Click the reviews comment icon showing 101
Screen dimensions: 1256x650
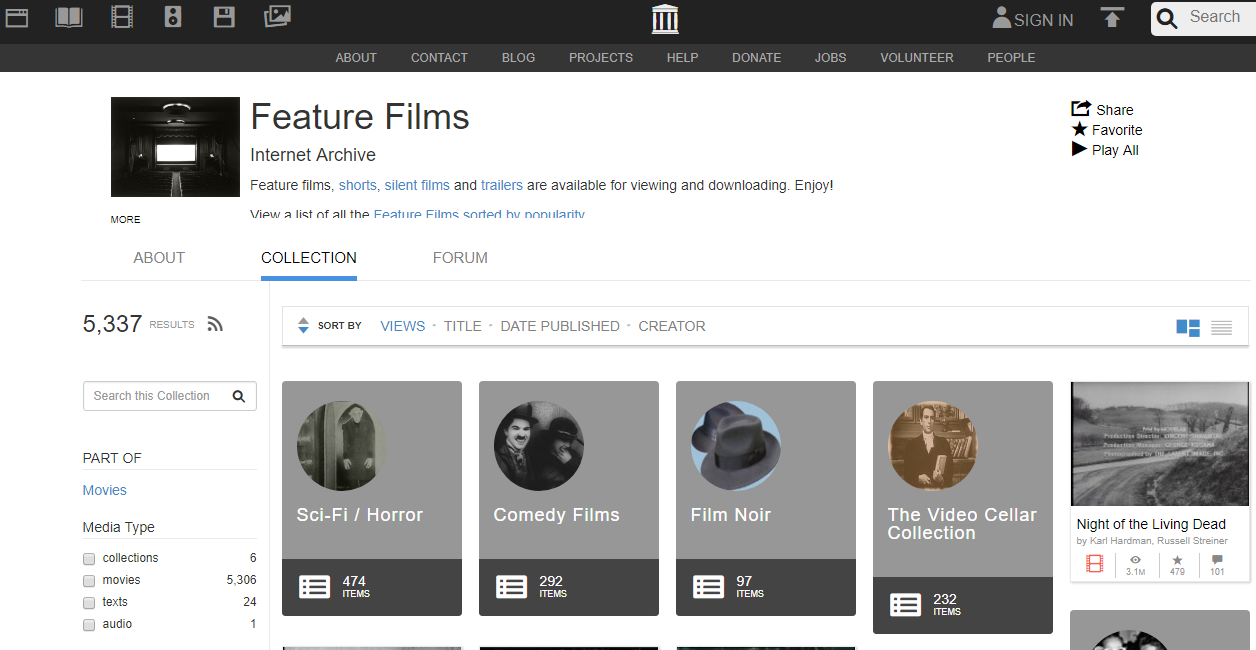[x=1217, y=560]
